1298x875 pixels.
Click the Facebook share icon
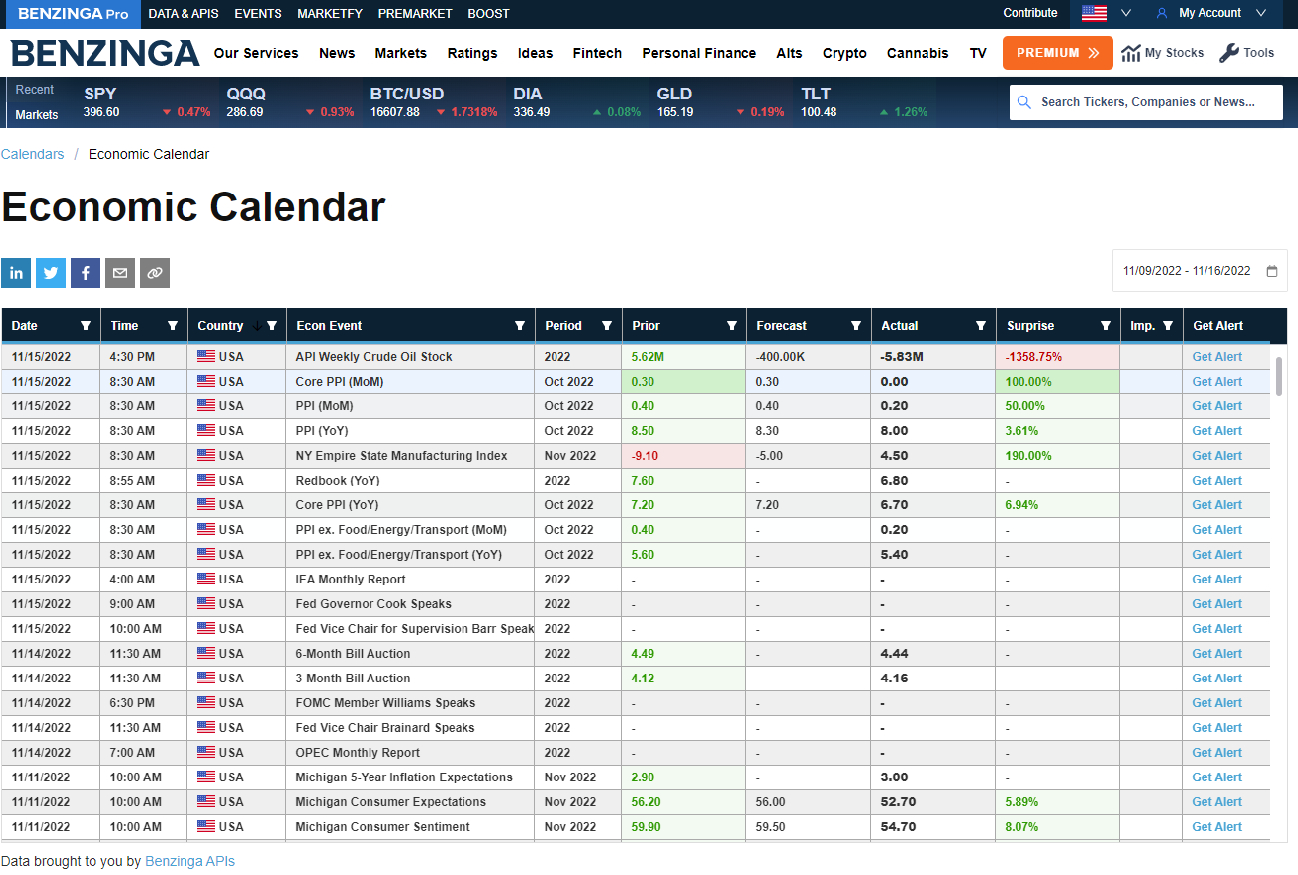[85, 273]
